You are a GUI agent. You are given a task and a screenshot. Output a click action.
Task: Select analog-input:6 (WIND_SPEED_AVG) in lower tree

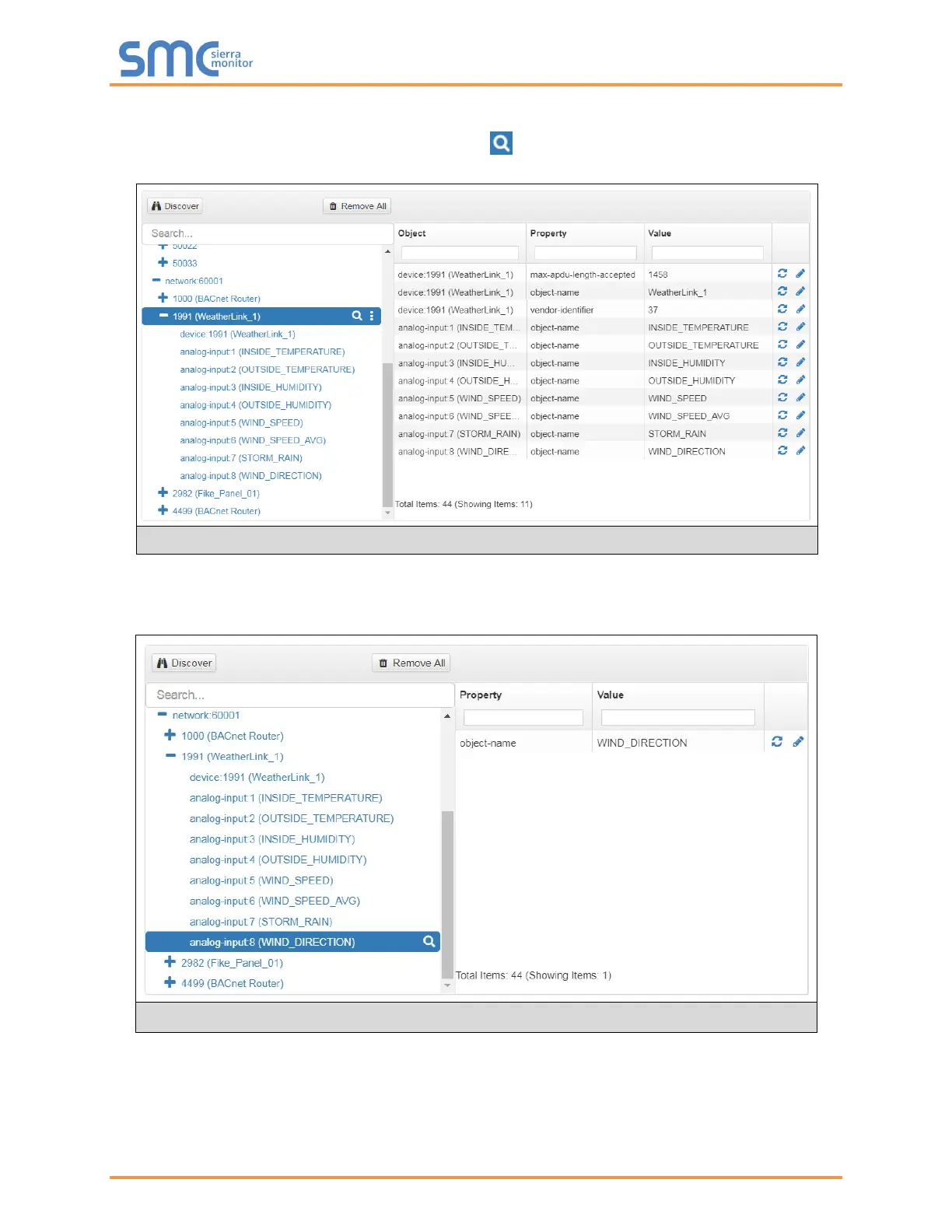275,901
